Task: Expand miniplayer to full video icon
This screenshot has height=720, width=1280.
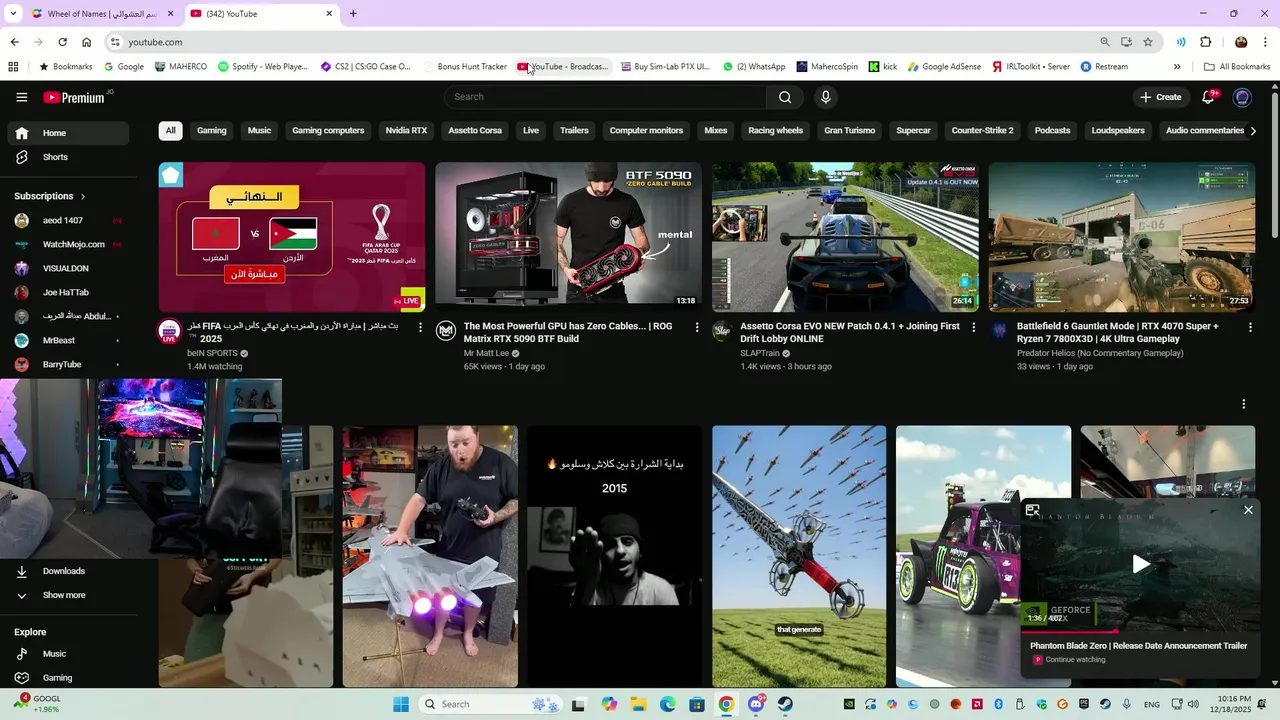Action: pos(1033,510)
